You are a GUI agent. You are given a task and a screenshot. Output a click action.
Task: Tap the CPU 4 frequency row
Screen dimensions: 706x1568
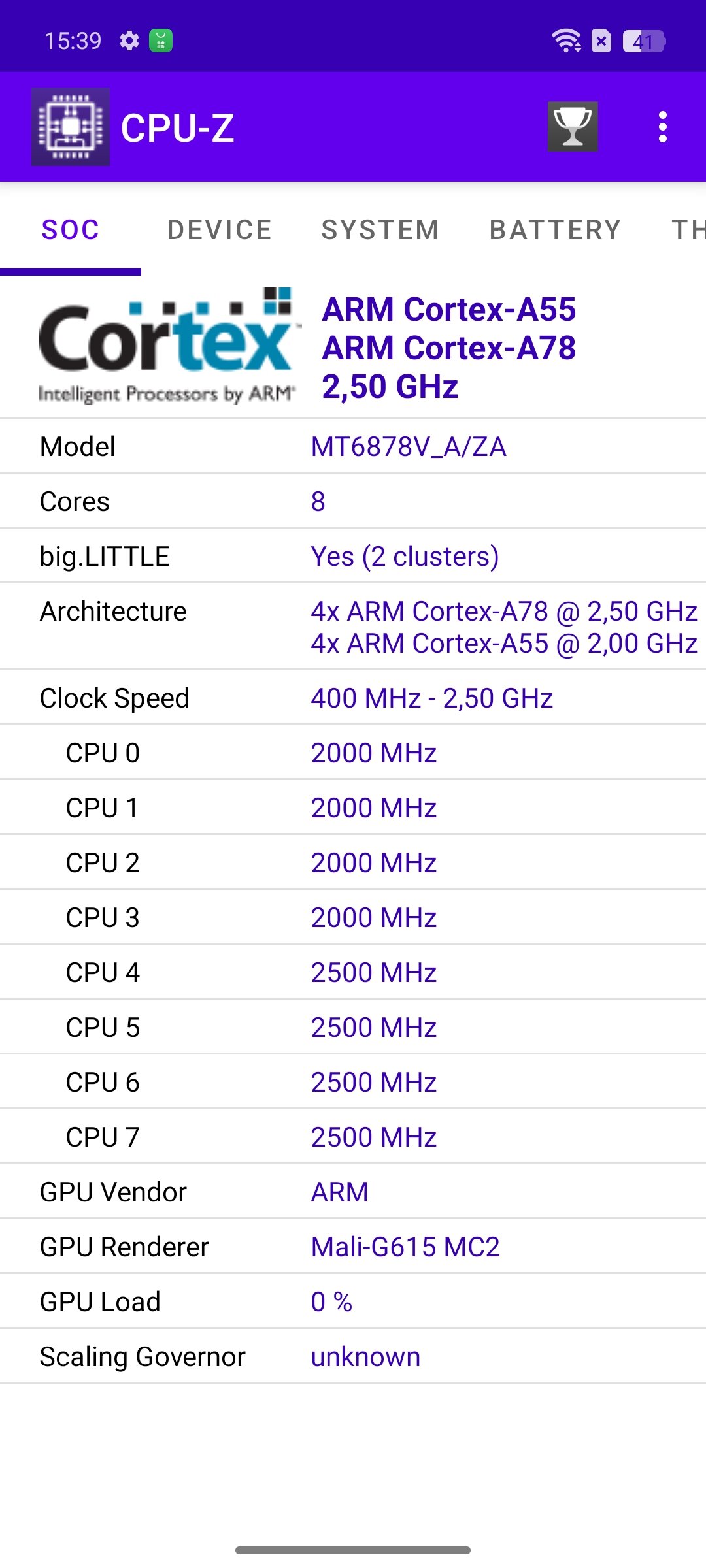[353, 972]
